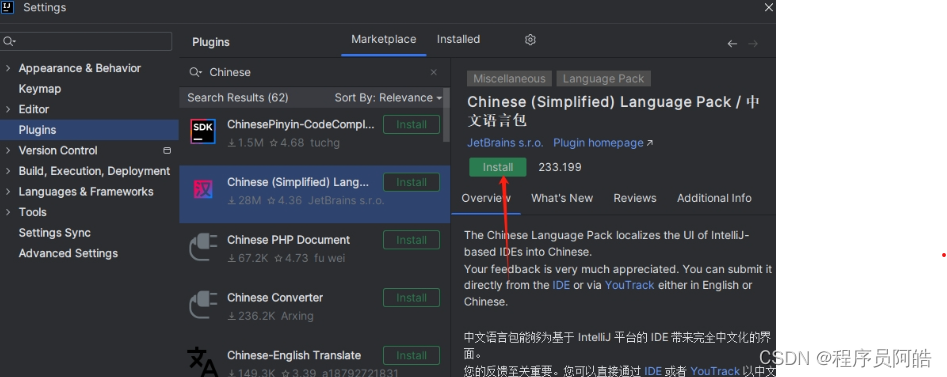Close the Settings dialog window
947x377 pixels.
point(768,8)
